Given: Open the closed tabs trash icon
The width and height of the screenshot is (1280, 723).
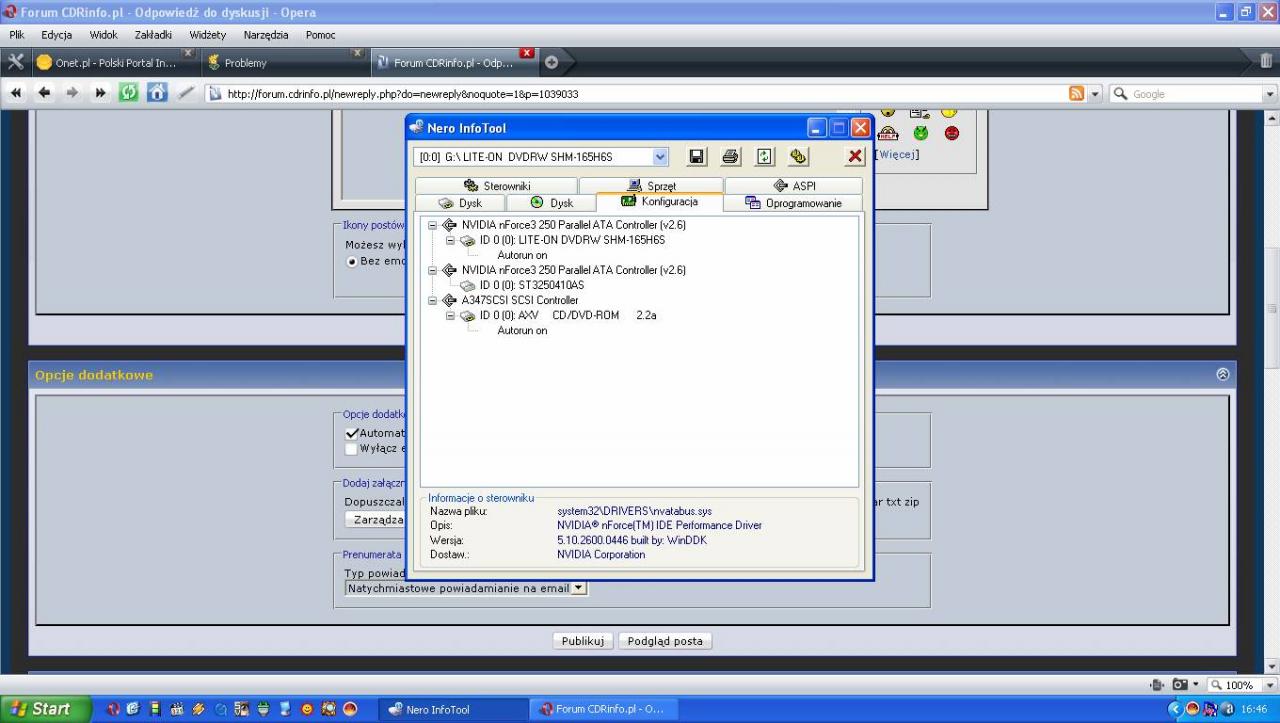Looking at the screenshot, I should [1266, 62].
